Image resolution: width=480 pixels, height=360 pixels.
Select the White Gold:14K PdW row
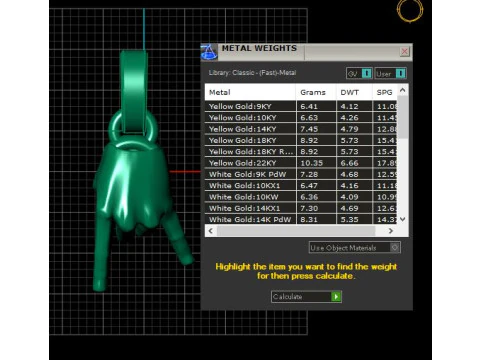pyautogui.click(x=301, y=219)
